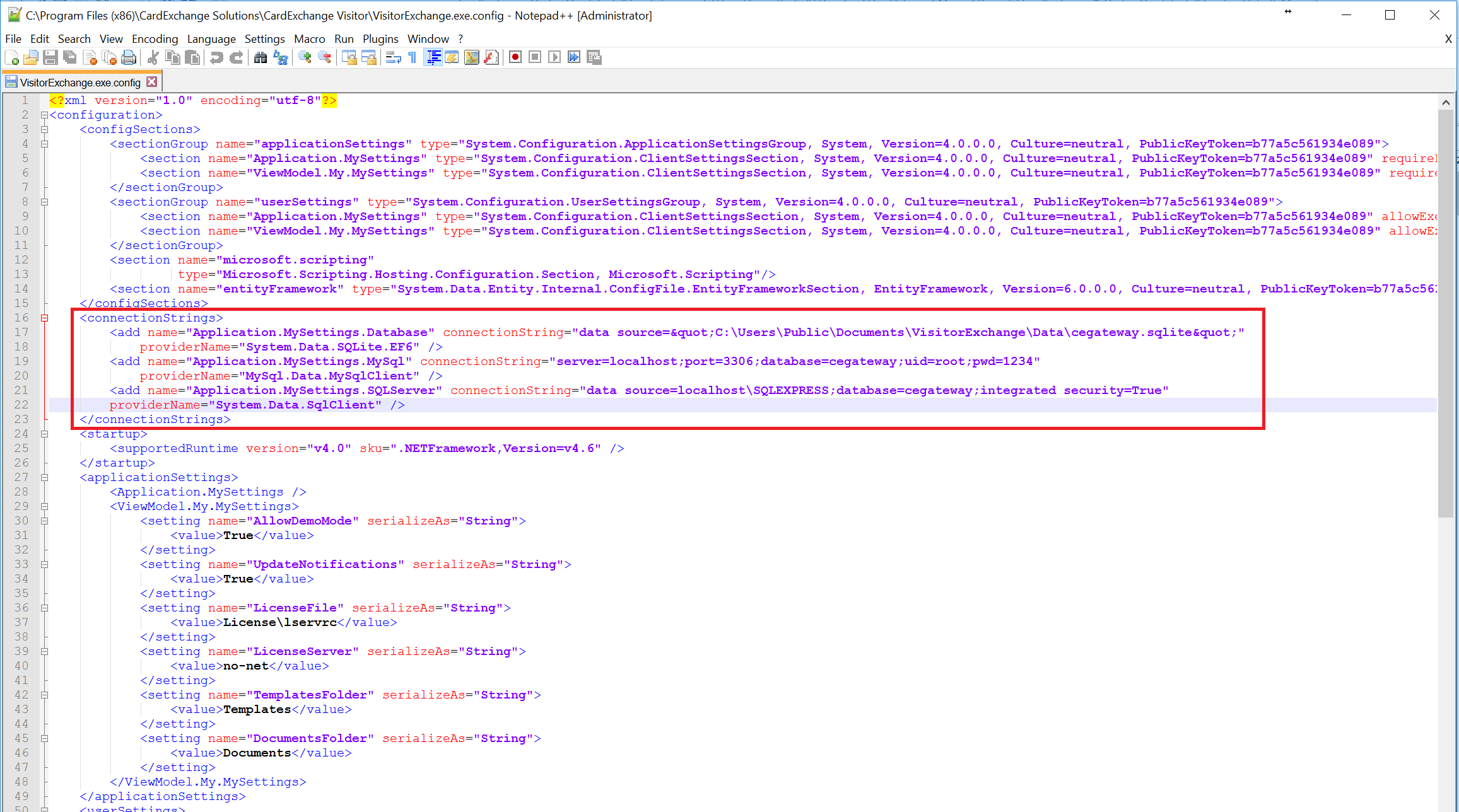
Task: Collapse the applicationSettings block on line 27
Action: click(x=44, y=478)
